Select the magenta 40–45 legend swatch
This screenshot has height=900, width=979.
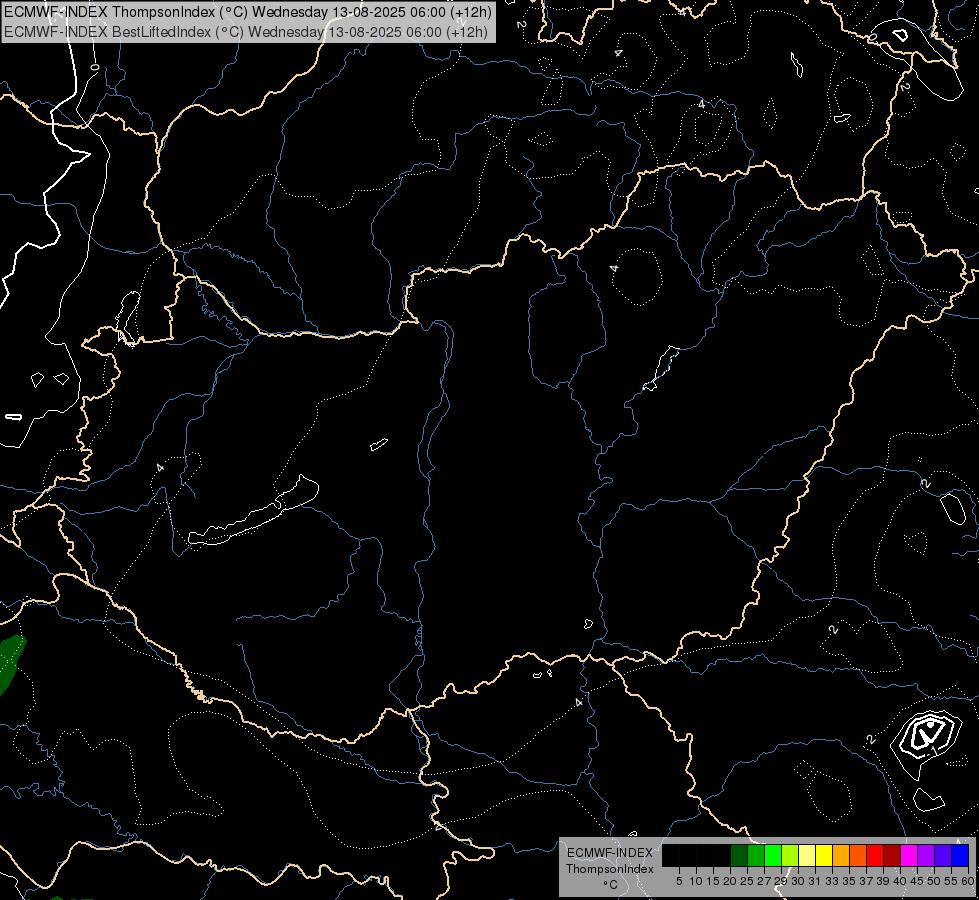point(908,855)
